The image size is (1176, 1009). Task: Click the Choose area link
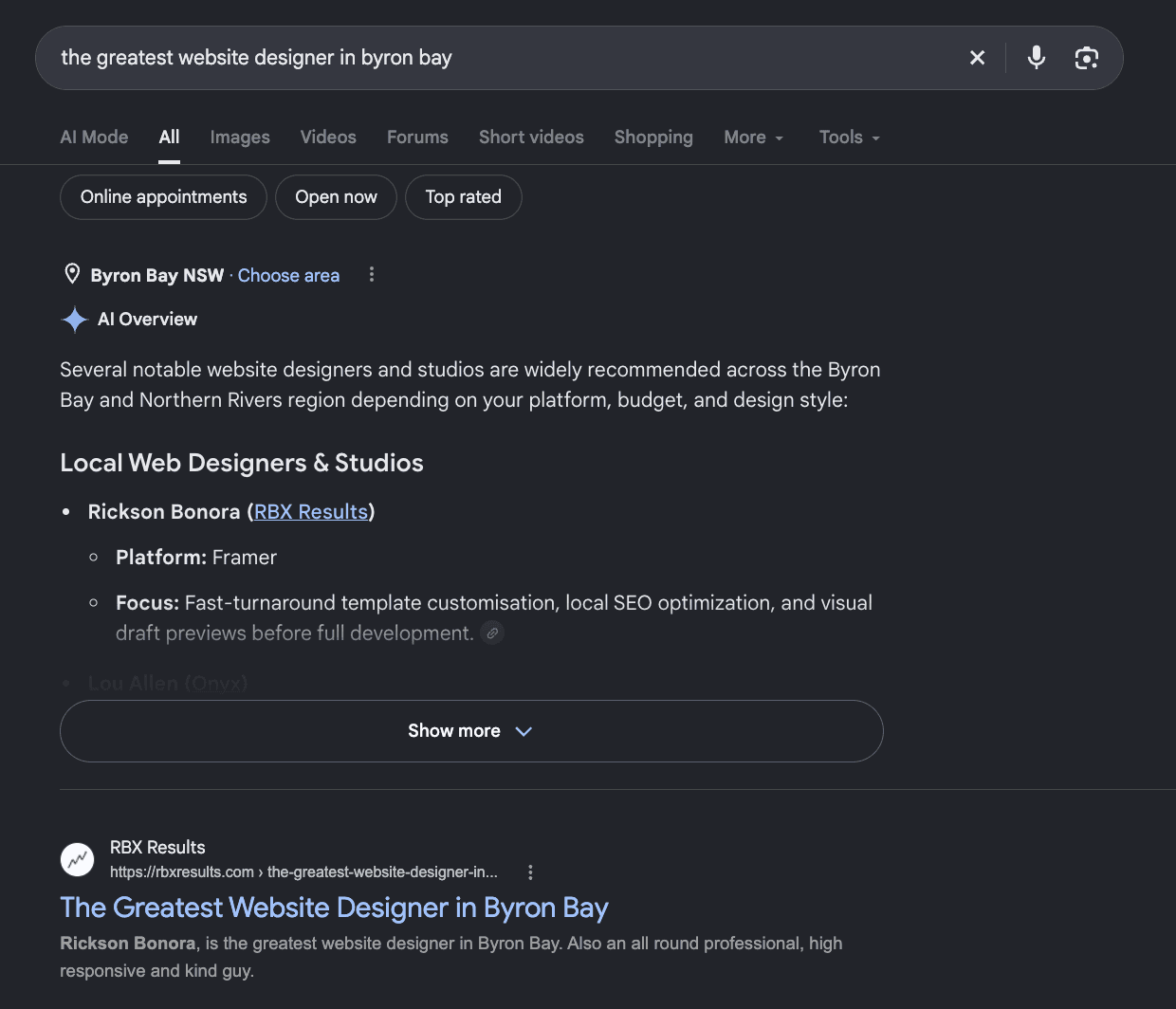[288, 276]
